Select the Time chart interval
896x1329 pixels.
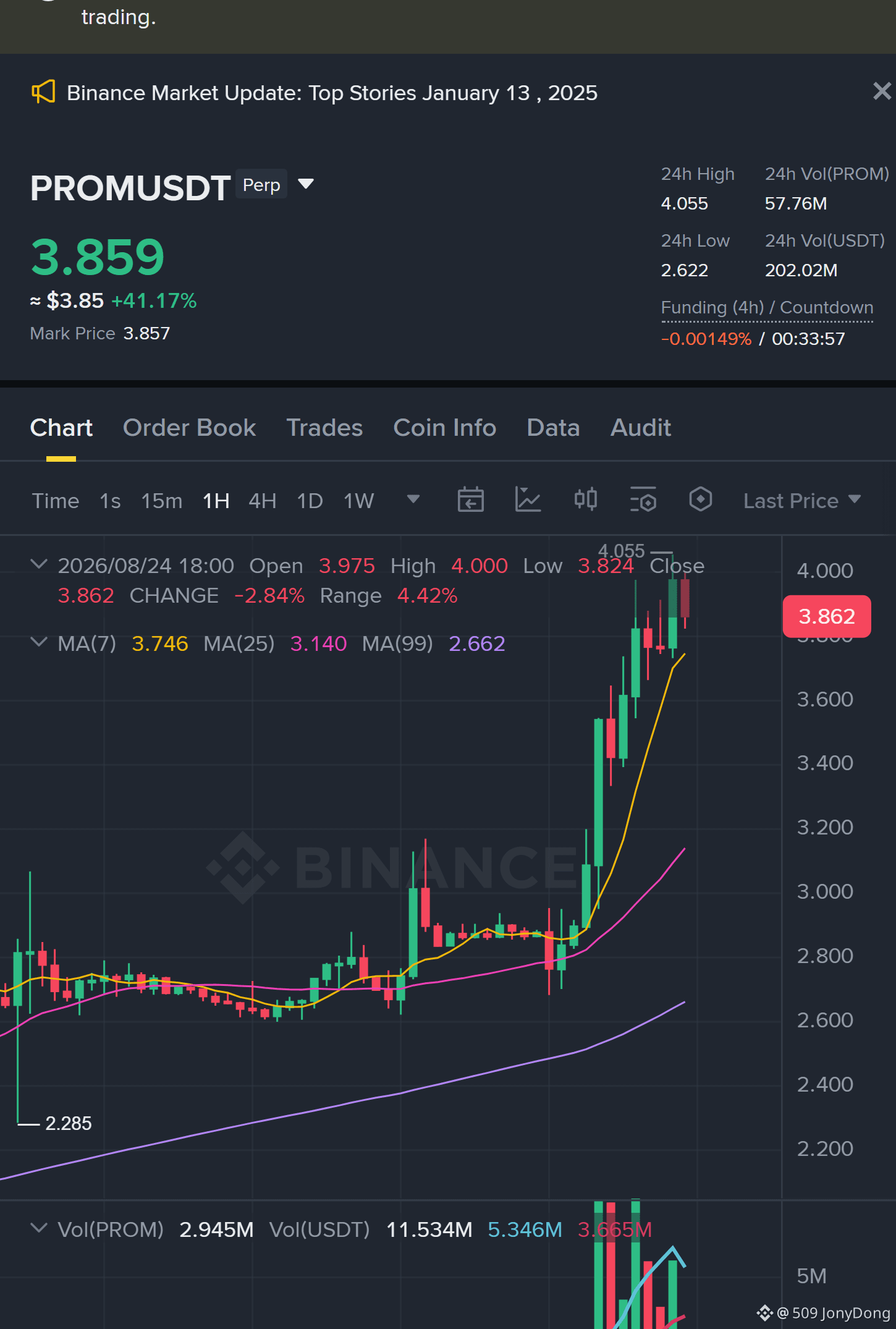tap(56, 501)
